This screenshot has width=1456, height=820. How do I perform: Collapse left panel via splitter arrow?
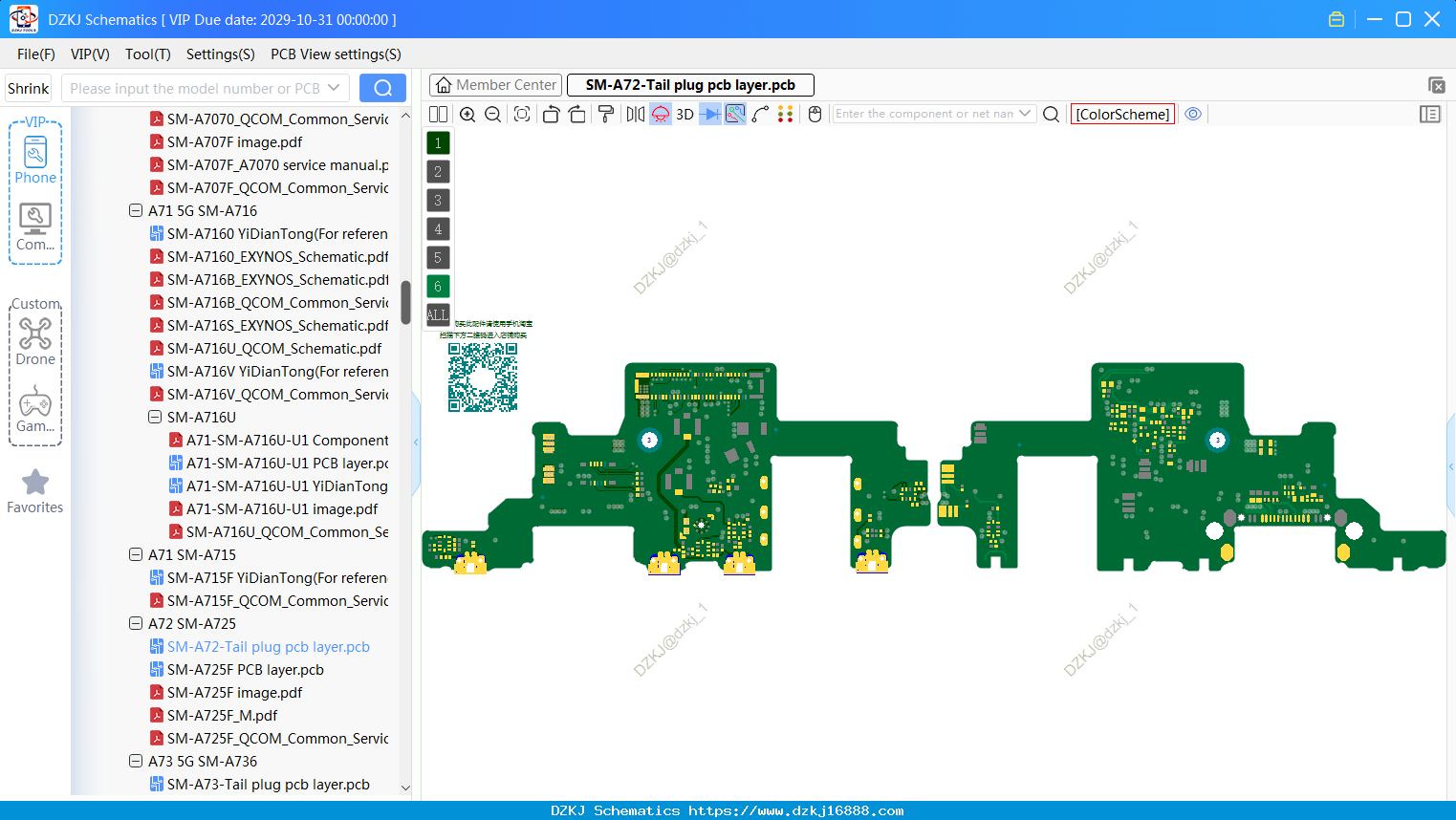point(416,442)
